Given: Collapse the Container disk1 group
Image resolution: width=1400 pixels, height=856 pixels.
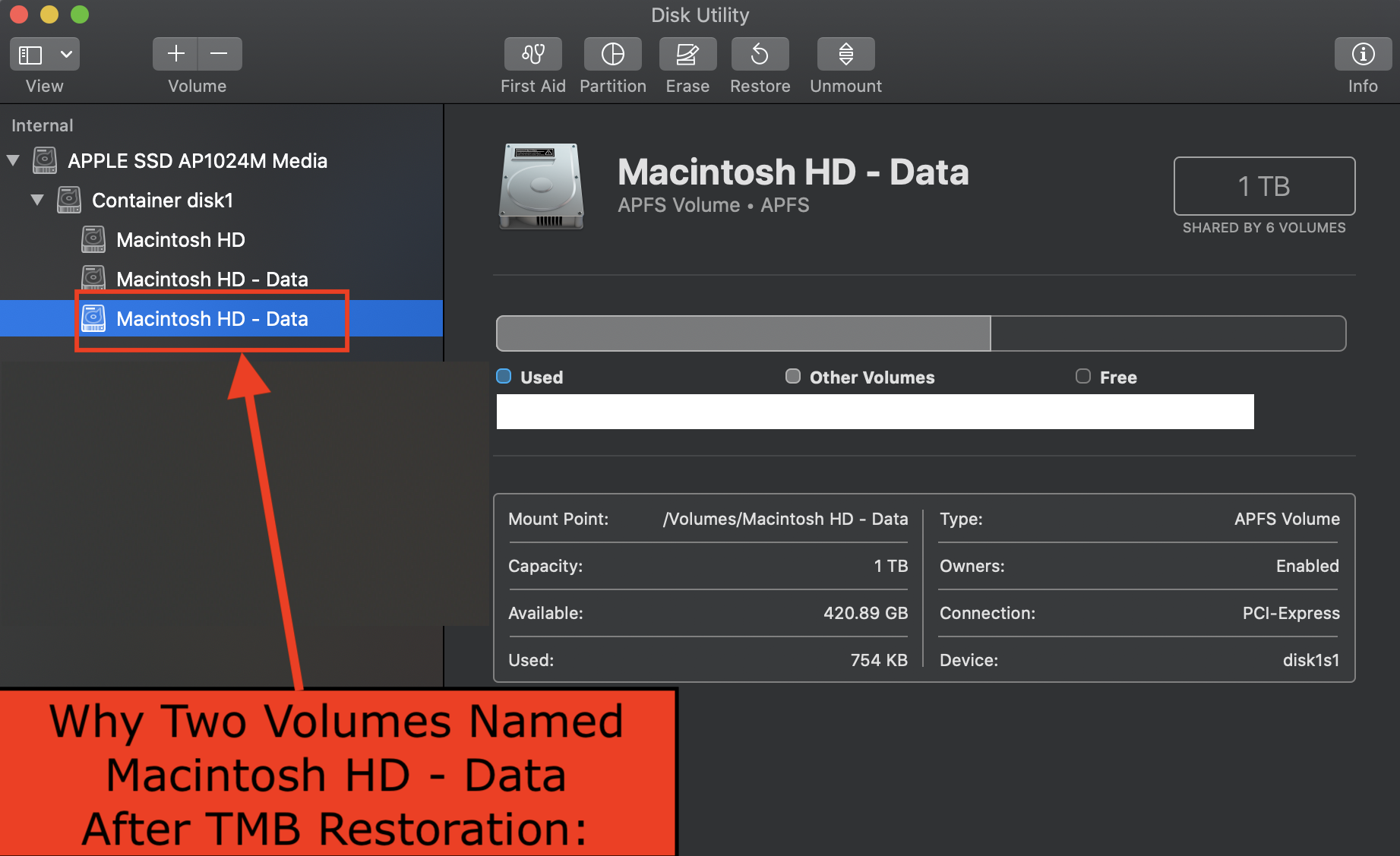Looking at the screenshot, I should point(37,200).
